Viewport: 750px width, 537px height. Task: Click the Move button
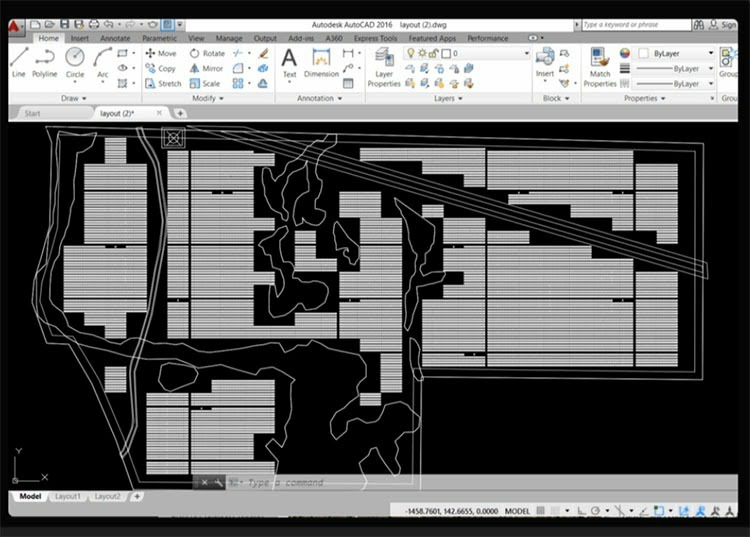(x=161, y=53)
